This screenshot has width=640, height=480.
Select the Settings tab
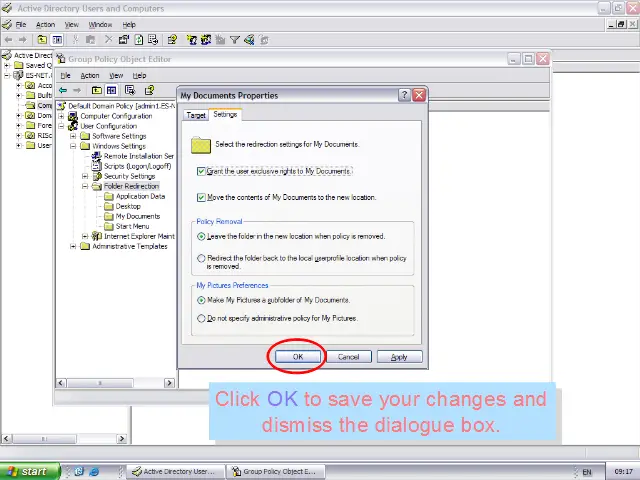tap(225, 114)
